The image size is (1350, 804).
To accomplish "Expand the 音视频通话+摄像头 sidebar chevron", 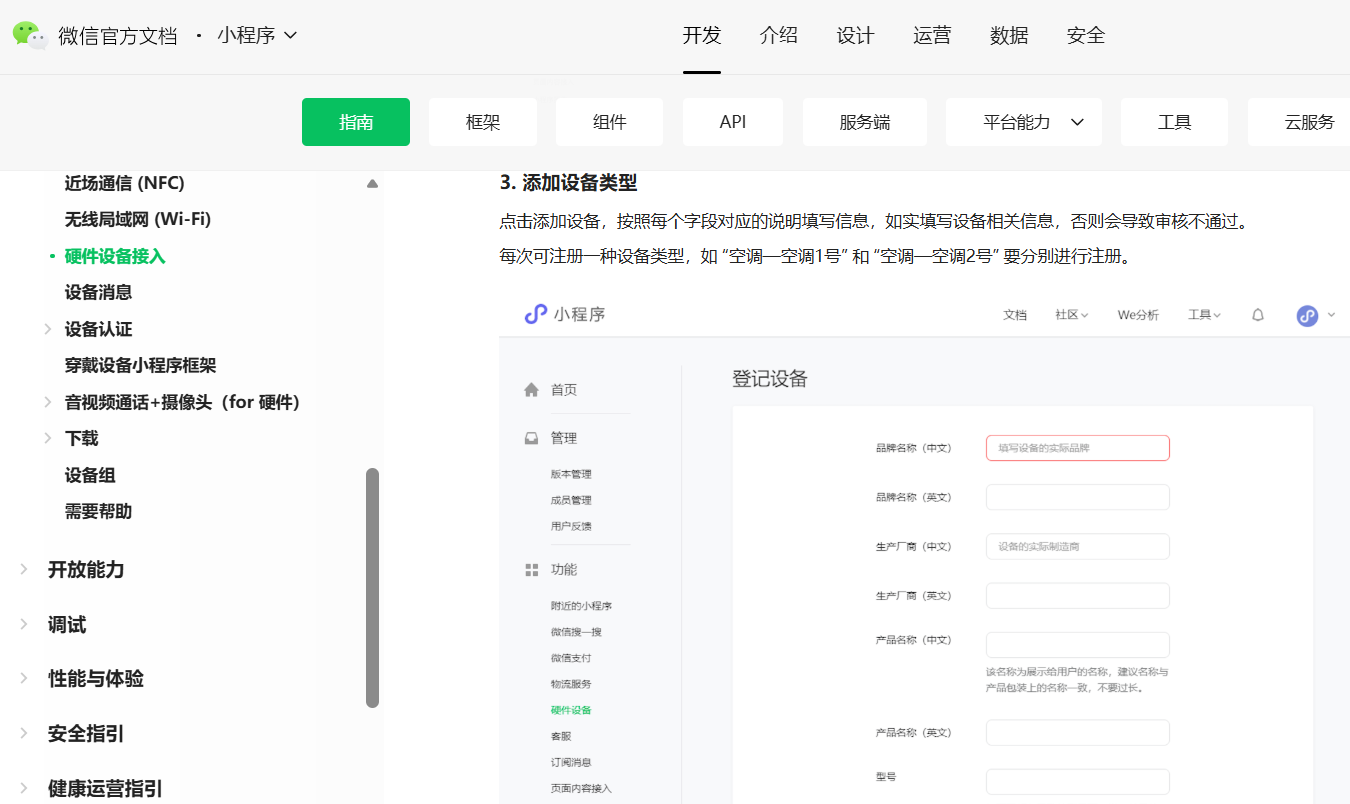I will click(x=48, y=402).
